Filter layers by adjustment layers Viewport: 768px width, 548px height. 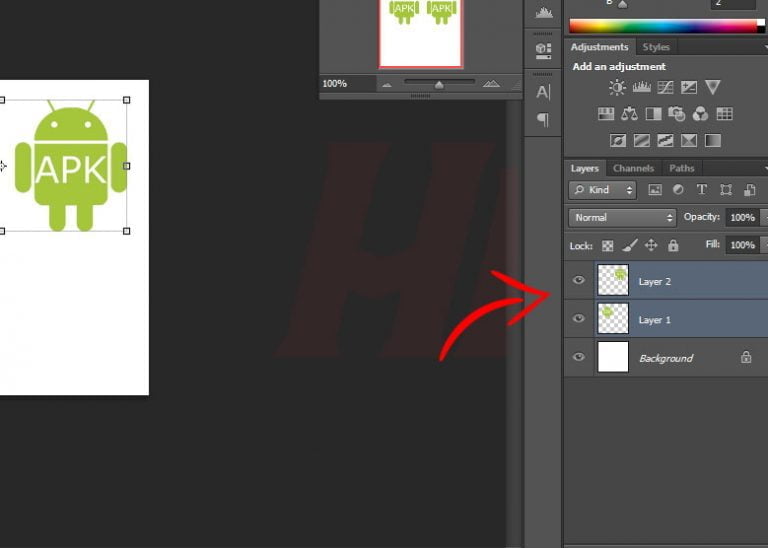pyautogui.click(x=678, y=190)
